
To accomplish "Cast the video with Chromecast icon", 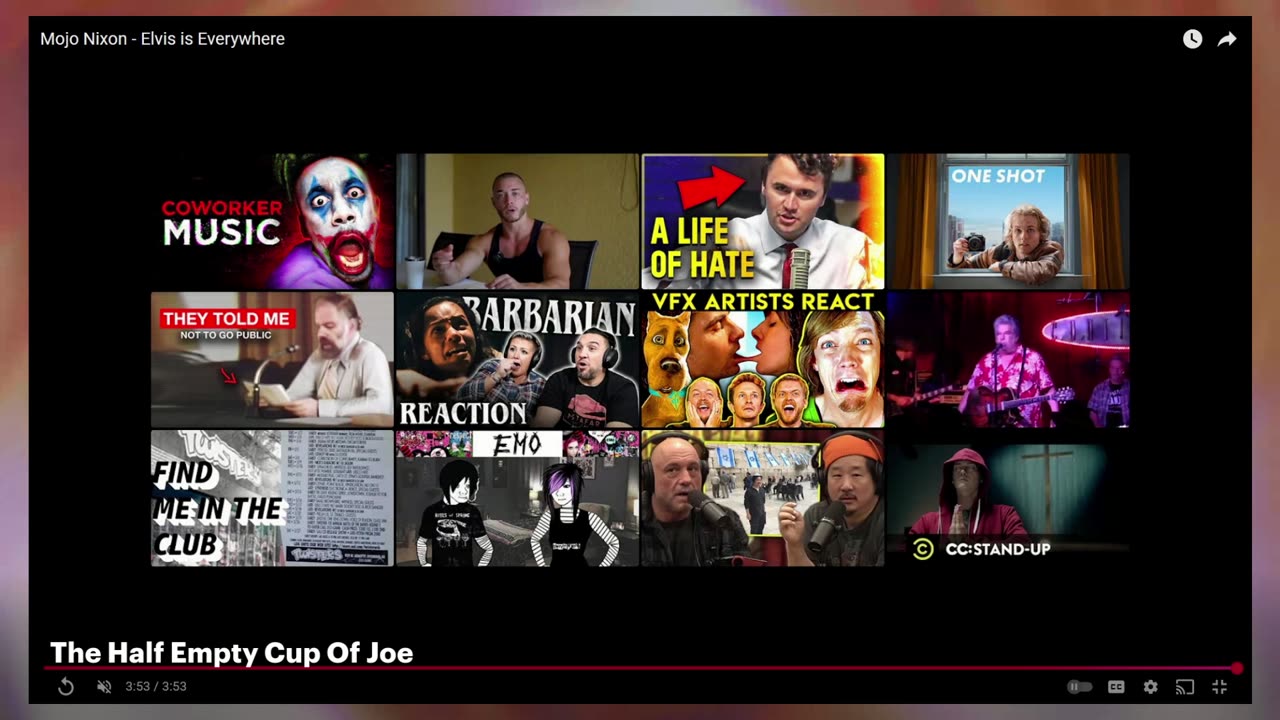I will click(1185, 687).
